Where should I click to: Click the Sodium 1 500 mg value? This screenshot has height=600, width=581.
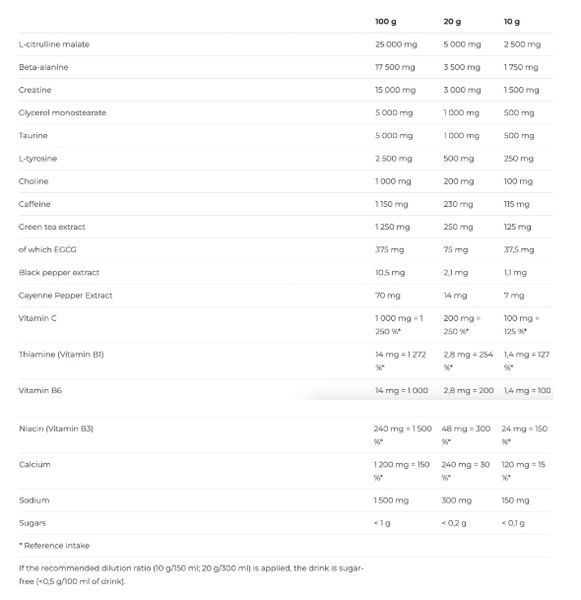click(391, 501)
